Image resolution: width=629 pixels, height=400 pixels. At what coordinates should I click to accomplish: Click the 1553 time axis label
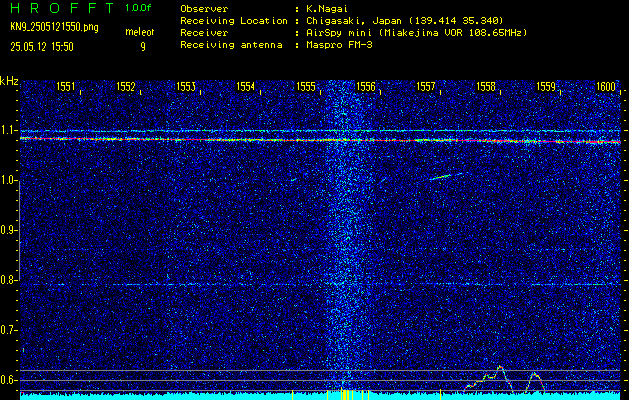[186, 87]
